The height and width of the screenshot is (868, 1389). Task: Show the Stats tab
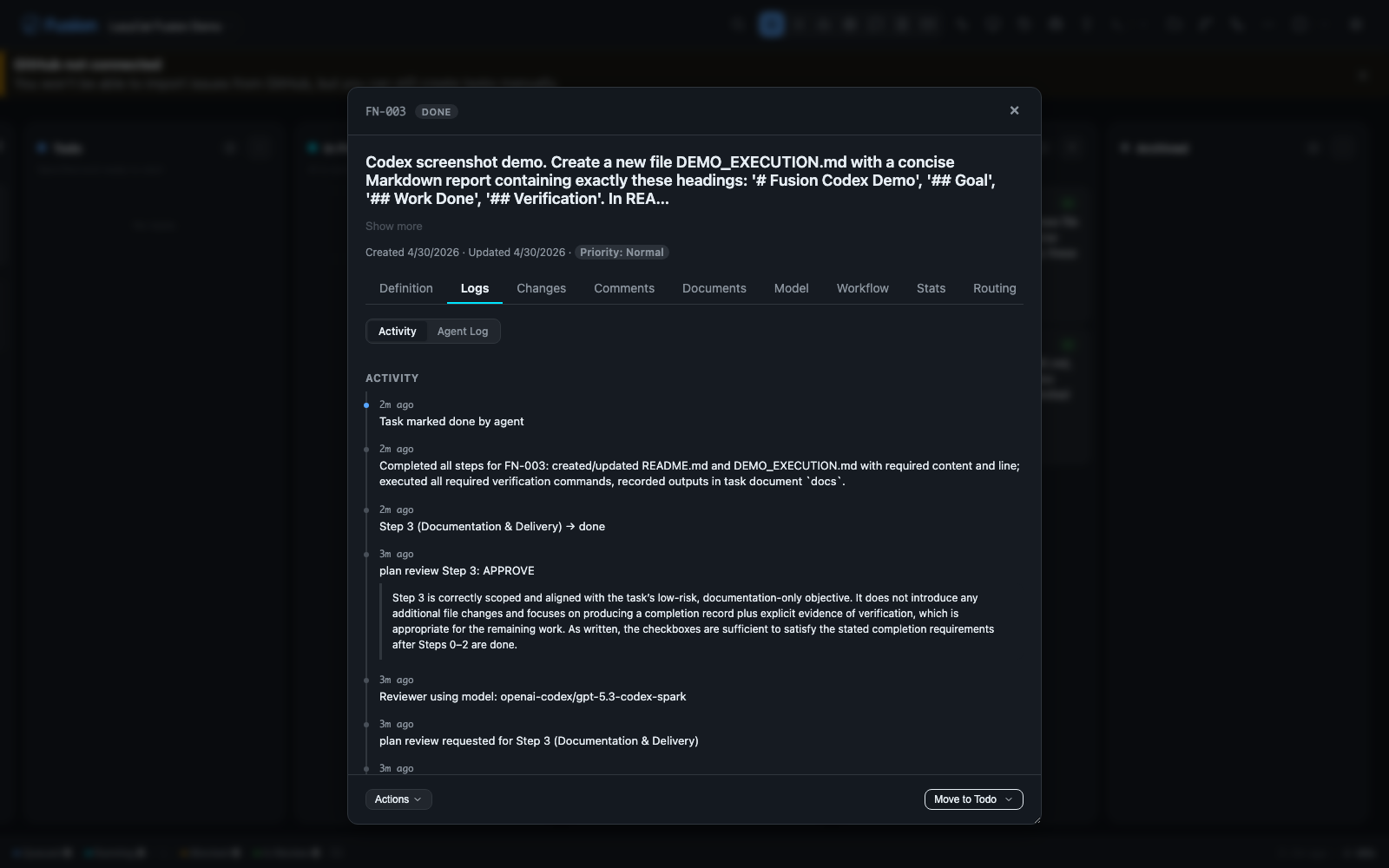pos(931,288)
